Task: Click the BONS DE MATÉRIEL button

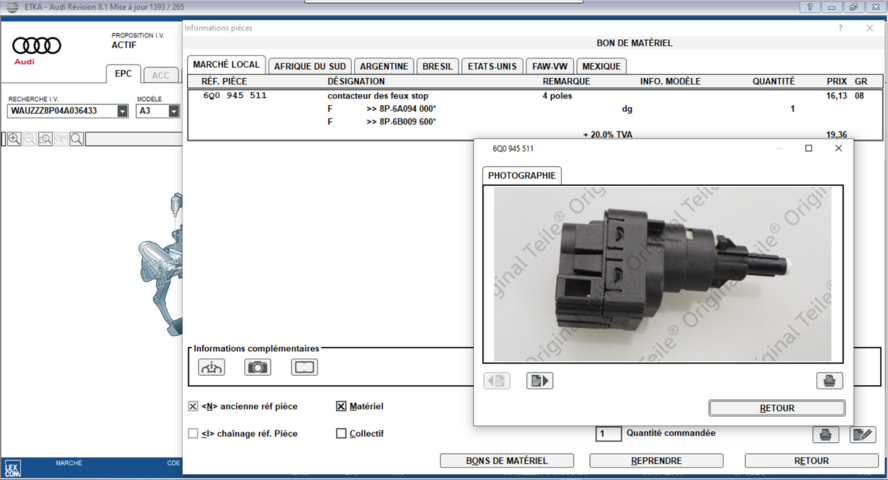Action: point(507,461)
